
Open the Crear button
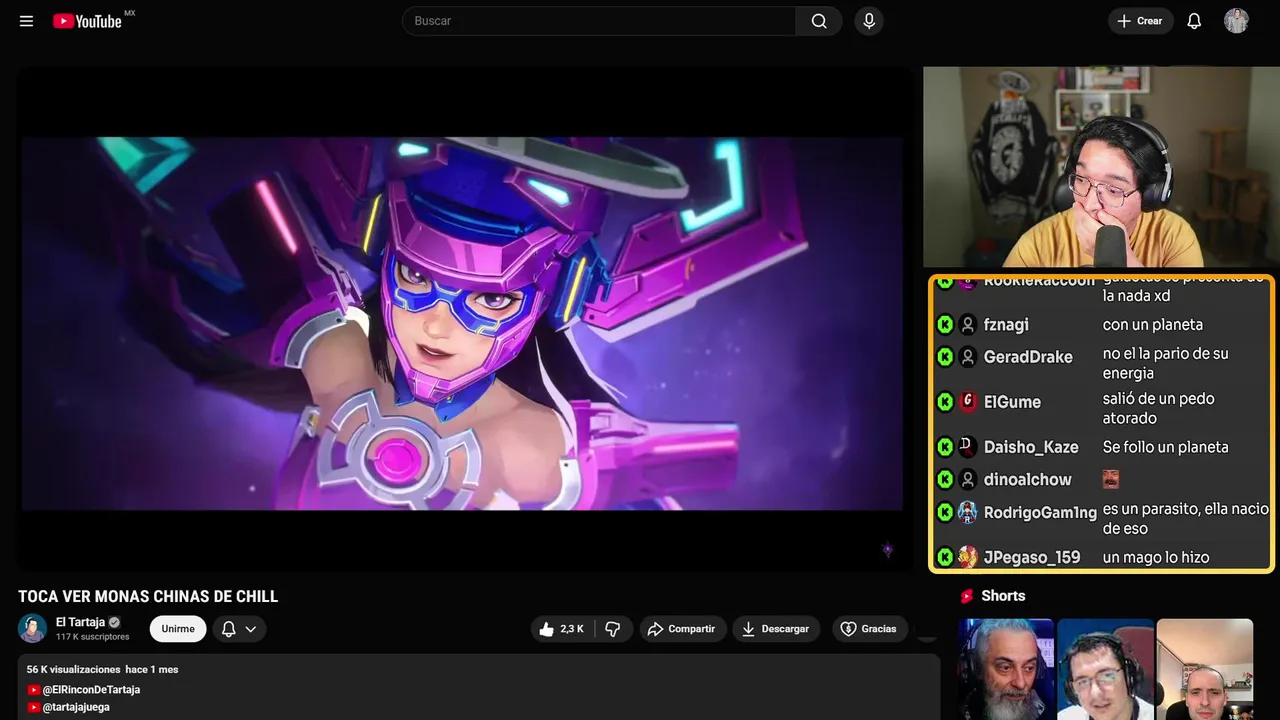tap(1140, 21)
